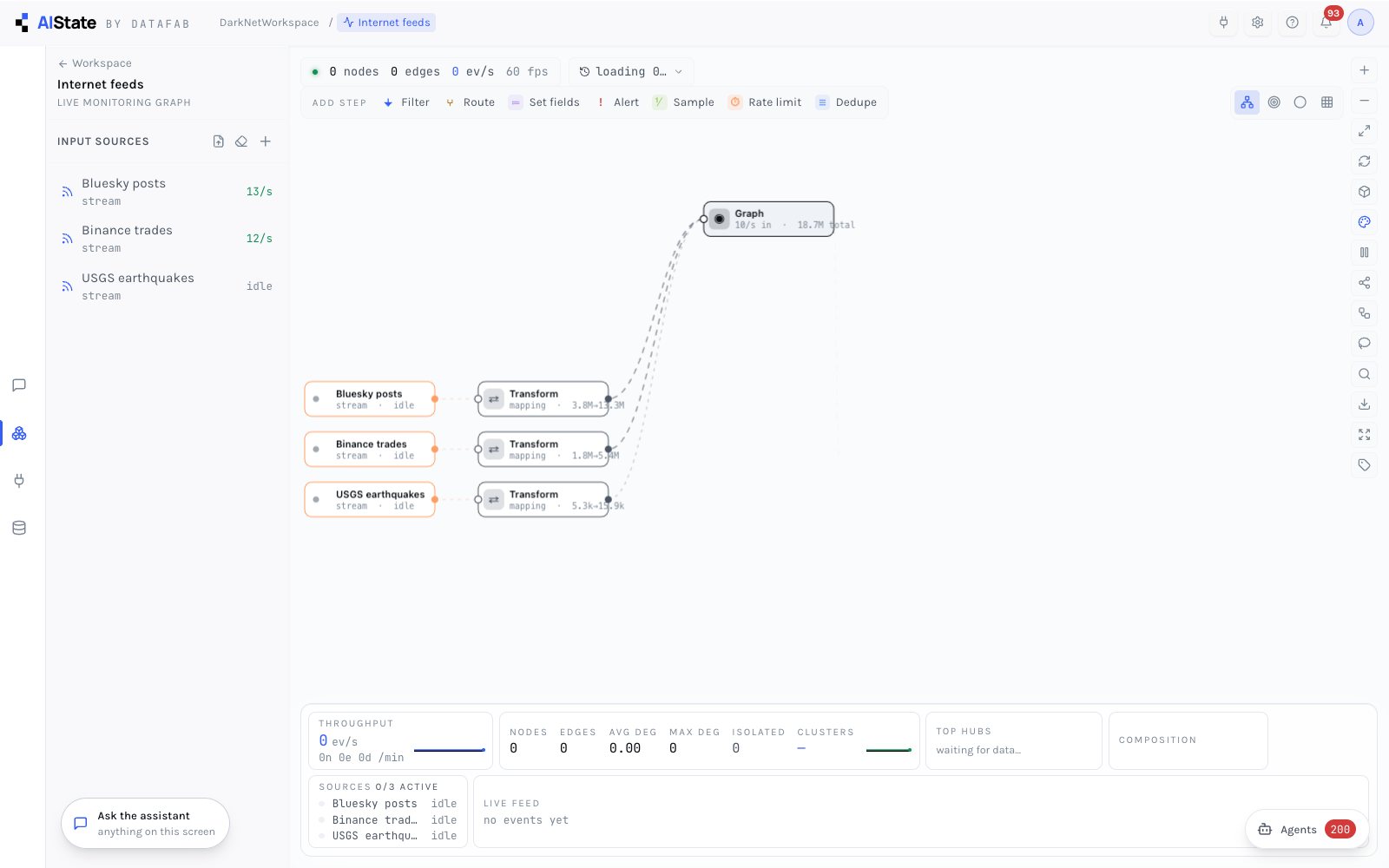
Task: Open the chat icon in left sidebar
Action: coord(19,385)
